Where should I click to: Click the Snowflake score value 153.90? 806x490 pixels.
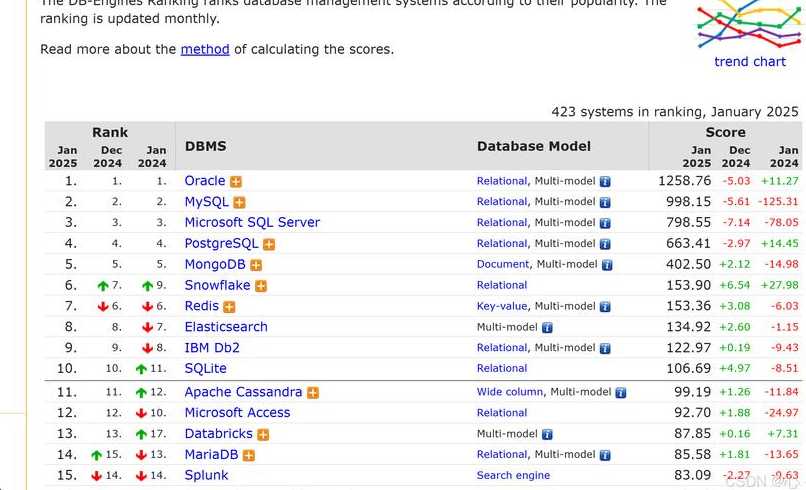688,285
